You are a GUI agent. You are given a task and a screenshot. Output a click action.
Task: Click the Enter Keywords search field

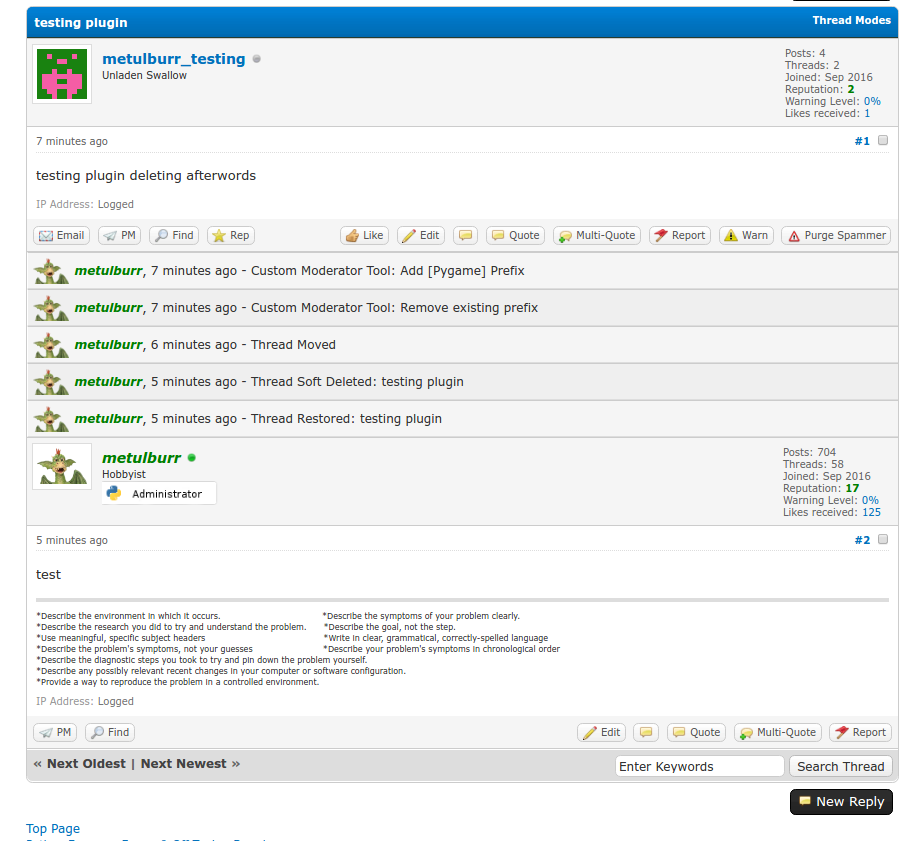point(699,767)
